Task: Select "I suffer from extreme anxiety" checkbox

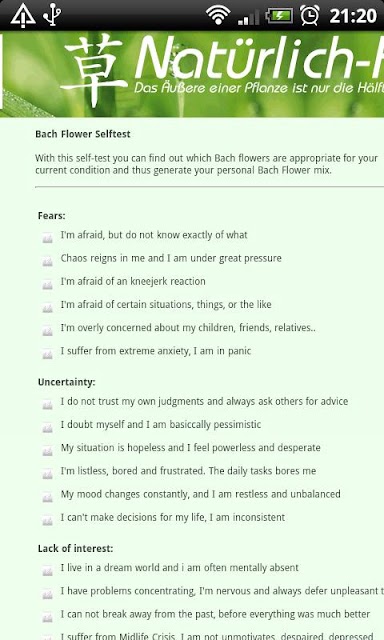Action: pos(48,353)
